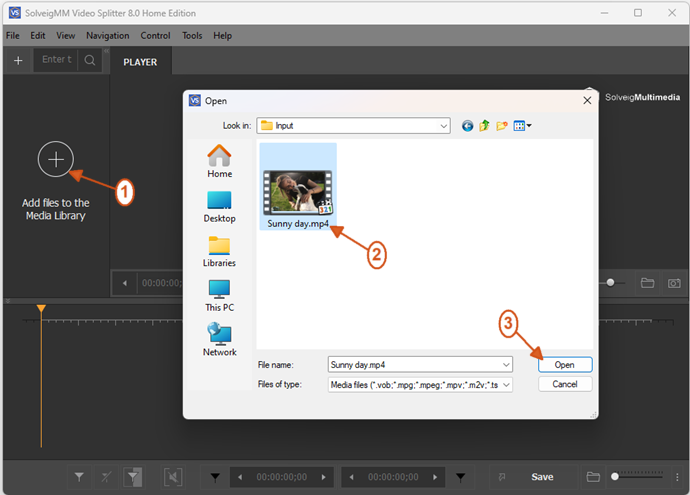Viewport: 690px width, 495px height.
Task: Step back the second timecode field
Action: pos(351,477)
